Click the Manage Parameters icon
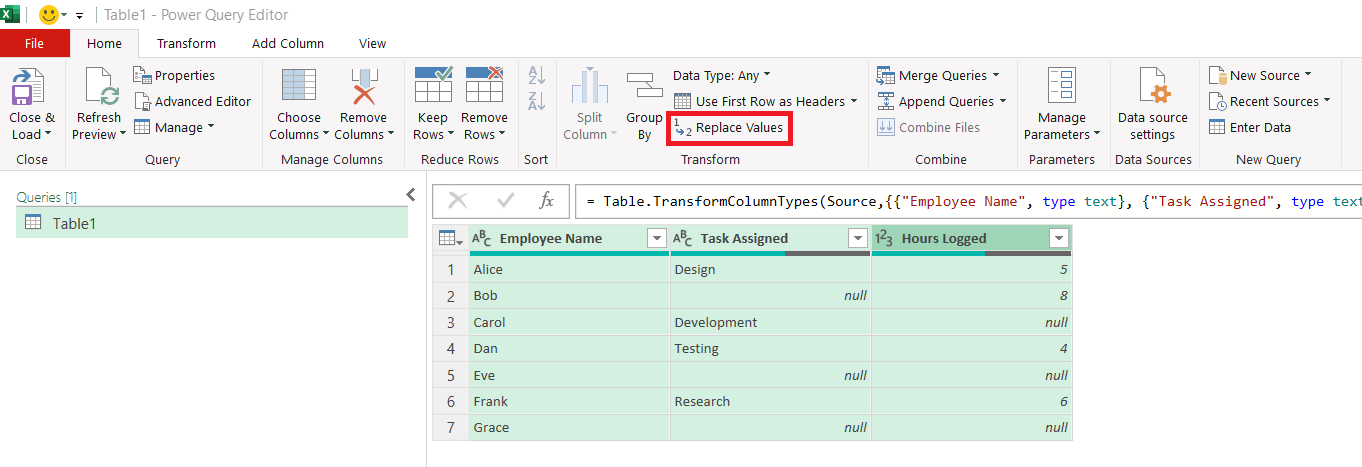Viewport: 1362px width, 467px height. tap(1061, 88)
